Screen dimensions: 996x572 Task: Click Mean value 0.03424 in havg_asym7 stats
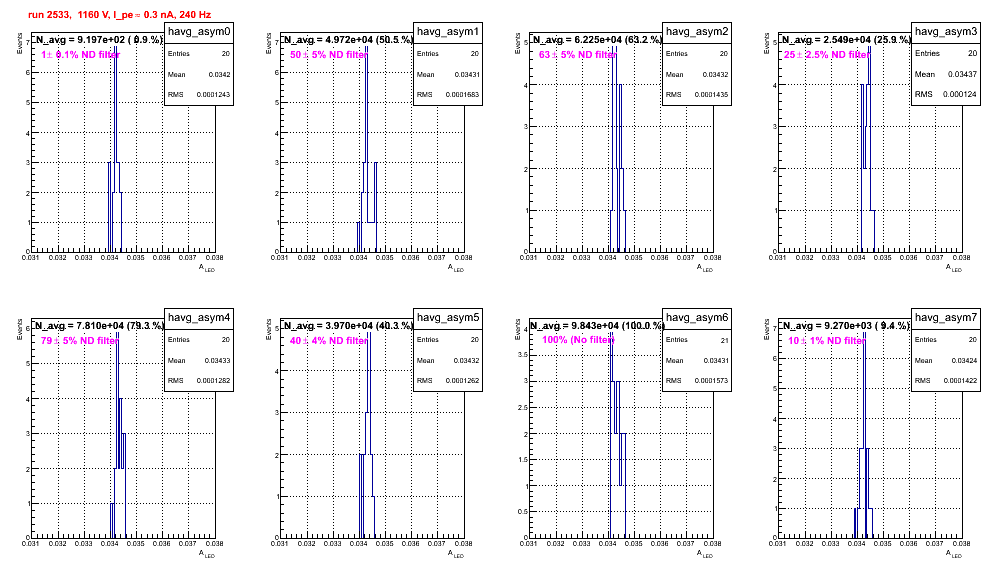click(964, 361)
